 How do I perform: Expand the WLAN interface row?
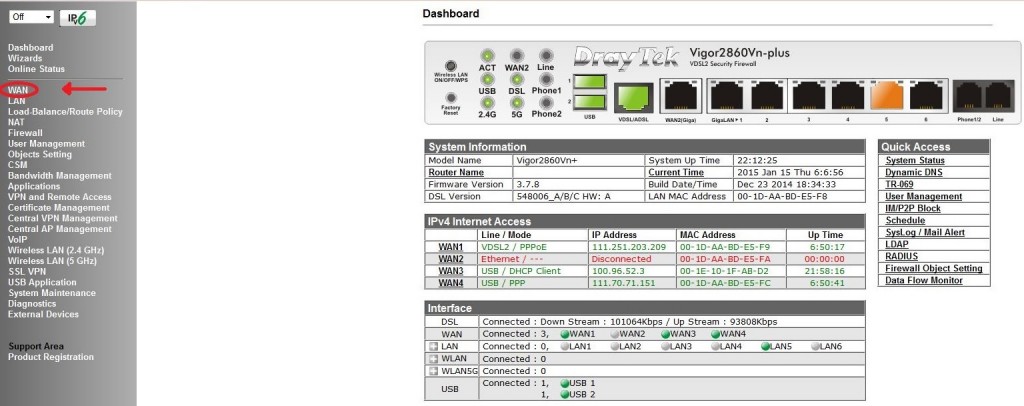click(x=433, y=358)
